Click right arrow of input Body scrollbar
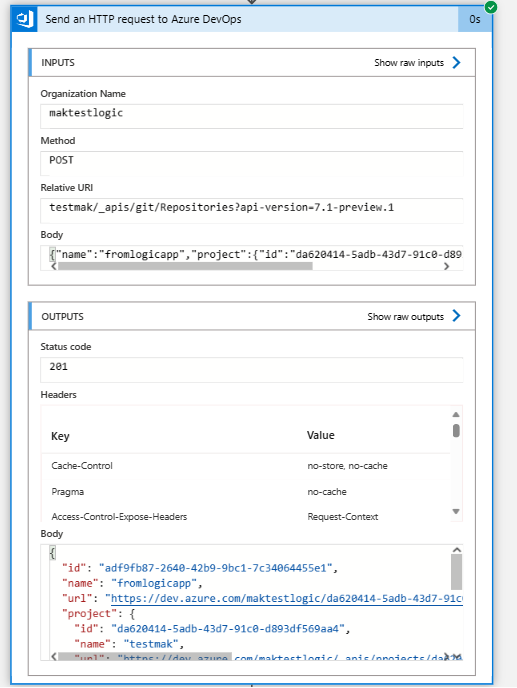517x688 pixels. [446, 266]
